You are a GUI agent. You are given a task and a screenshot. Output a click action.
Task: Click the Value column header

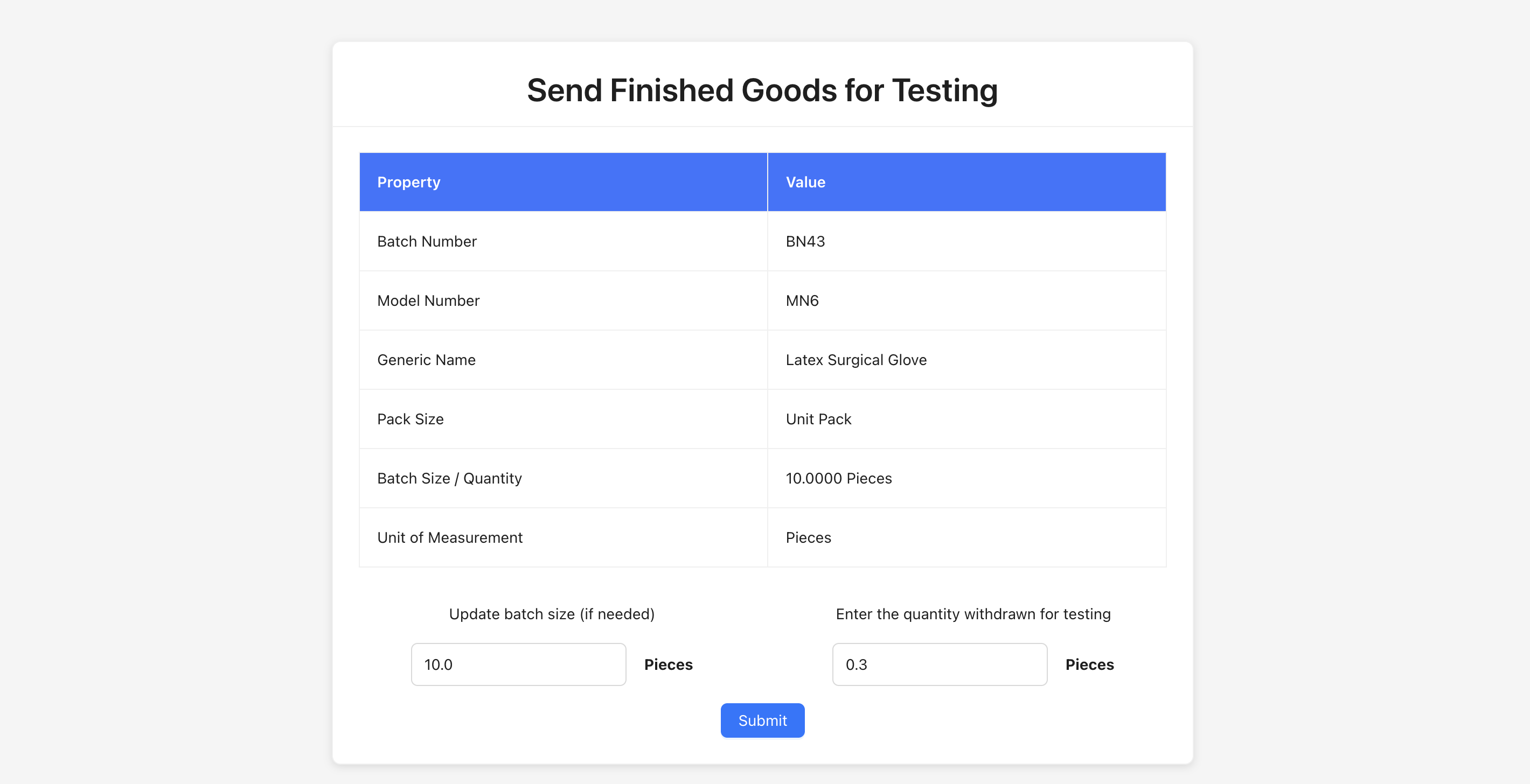(805, 181)
